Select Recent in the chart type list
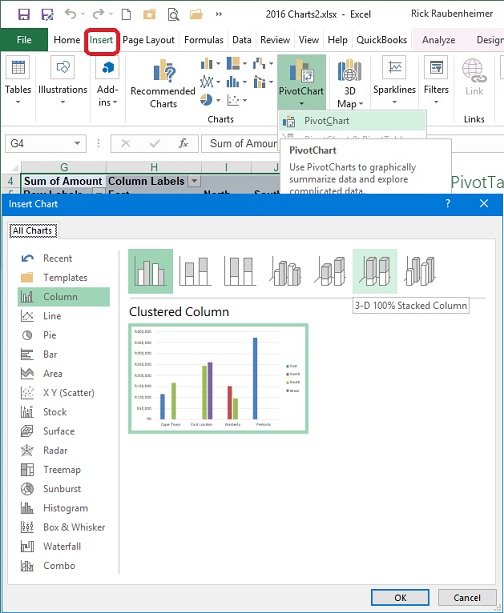The height and width of the screenshot is (613, 504). [x=64, y=258]
